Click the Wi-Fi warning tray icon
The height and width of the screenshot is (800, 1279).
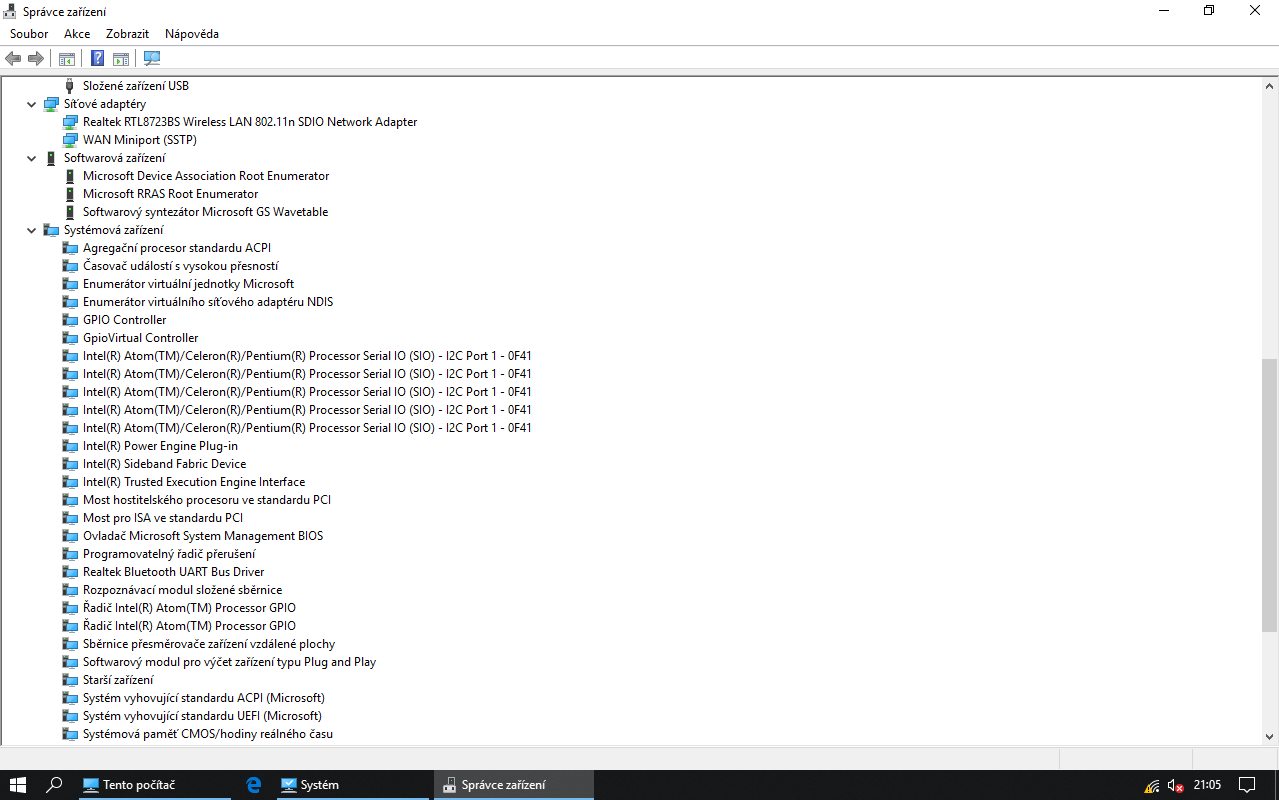tap(1152, 786)
